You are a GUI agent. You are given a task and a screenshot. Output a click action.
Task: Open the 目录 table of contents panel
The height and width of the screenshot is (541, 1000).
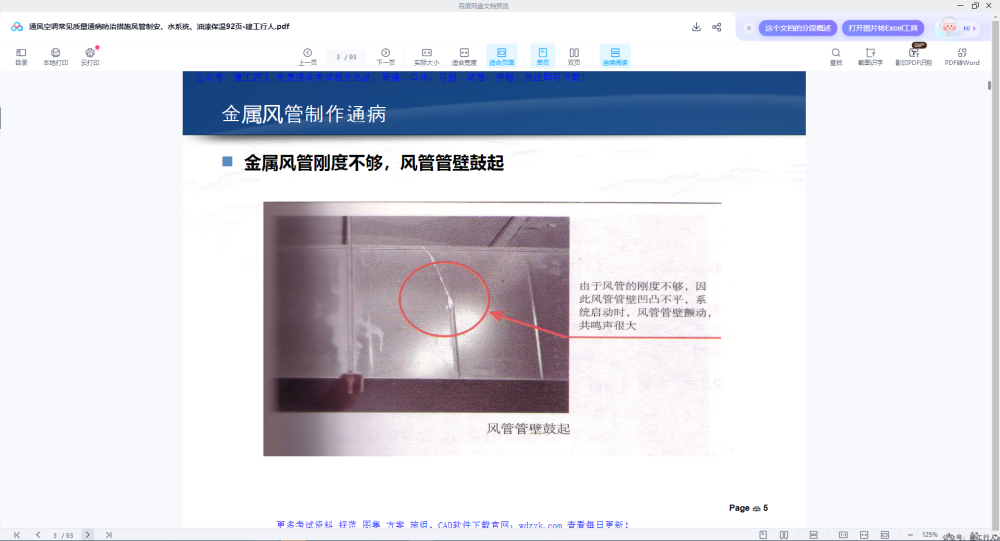[21, 56]
